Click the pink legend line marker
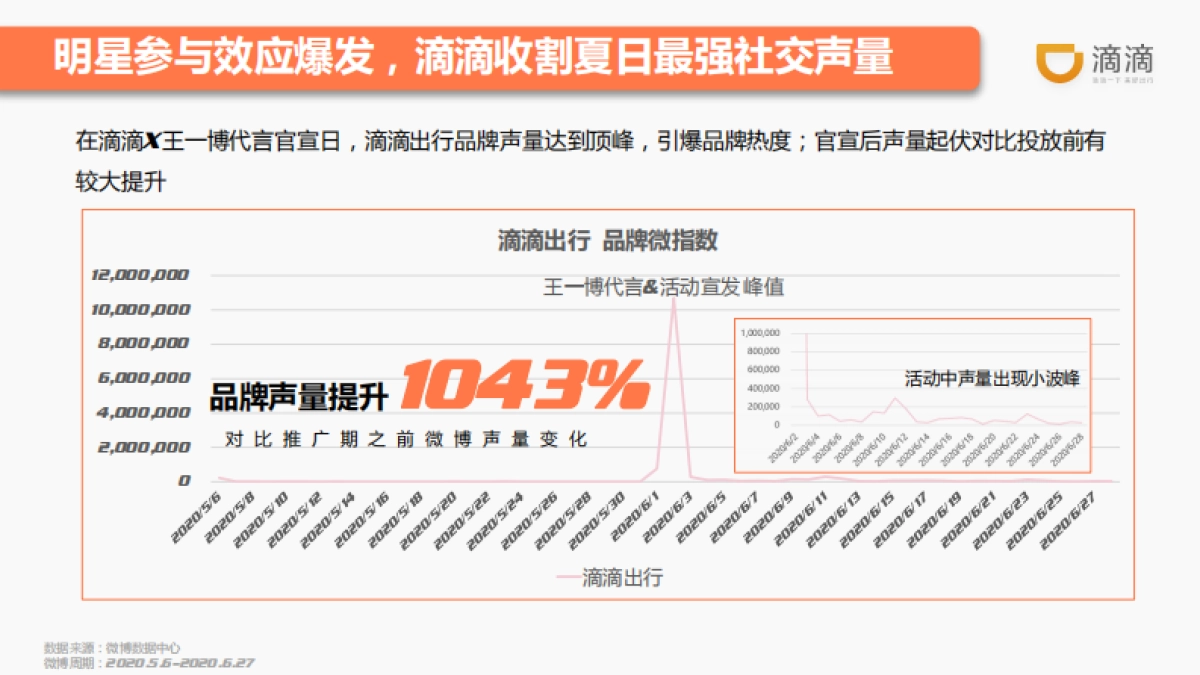Image resolution: width=1200 pixels, height=675 pixels. coord(567,575)
